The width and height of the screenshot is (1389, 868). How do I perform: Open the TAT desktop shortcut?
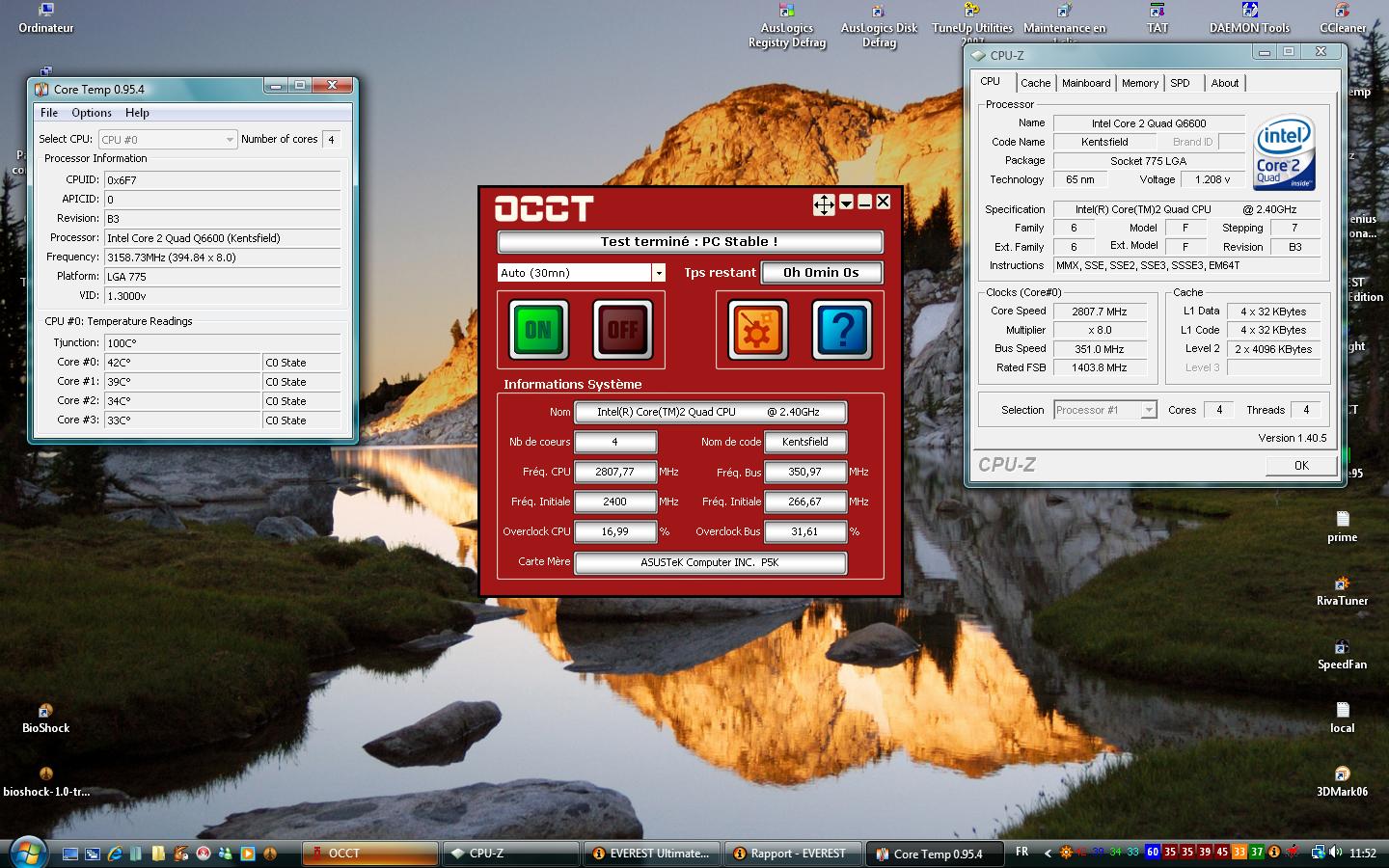[1157, 18]
